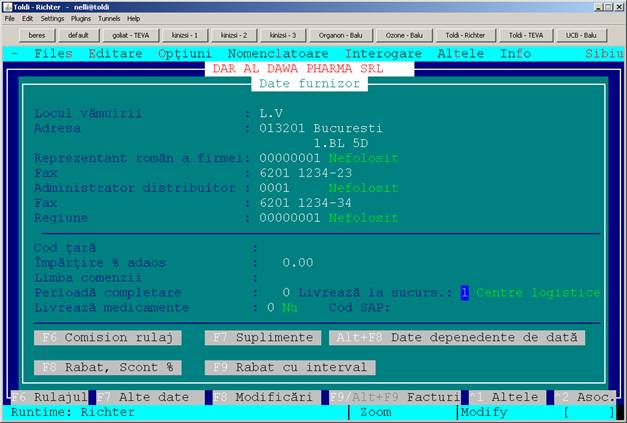Select the UCB - Balu session
Viewport: 627px width, 423px height.
coord(581,35)
